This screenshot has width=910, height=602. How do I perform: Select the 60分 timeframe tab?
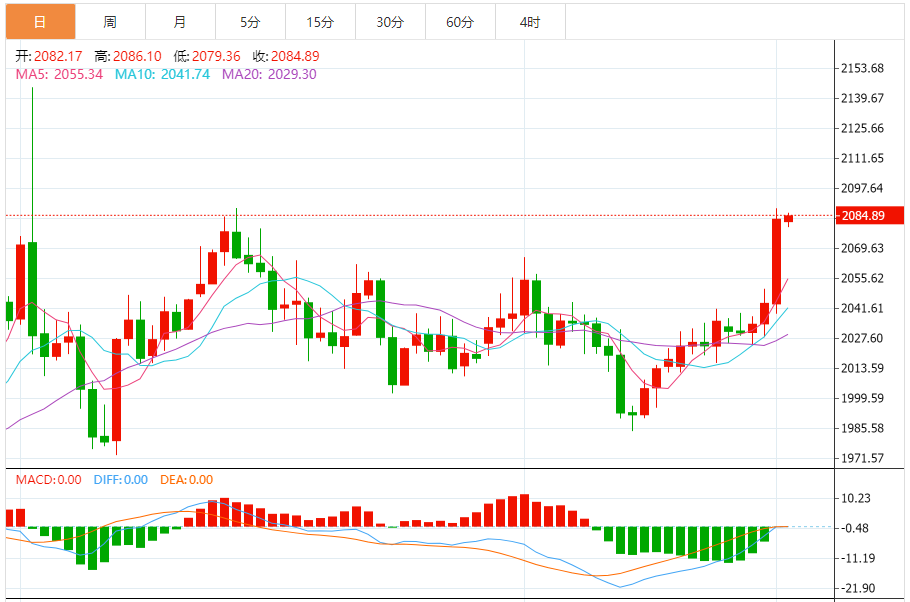coord(460,22)
